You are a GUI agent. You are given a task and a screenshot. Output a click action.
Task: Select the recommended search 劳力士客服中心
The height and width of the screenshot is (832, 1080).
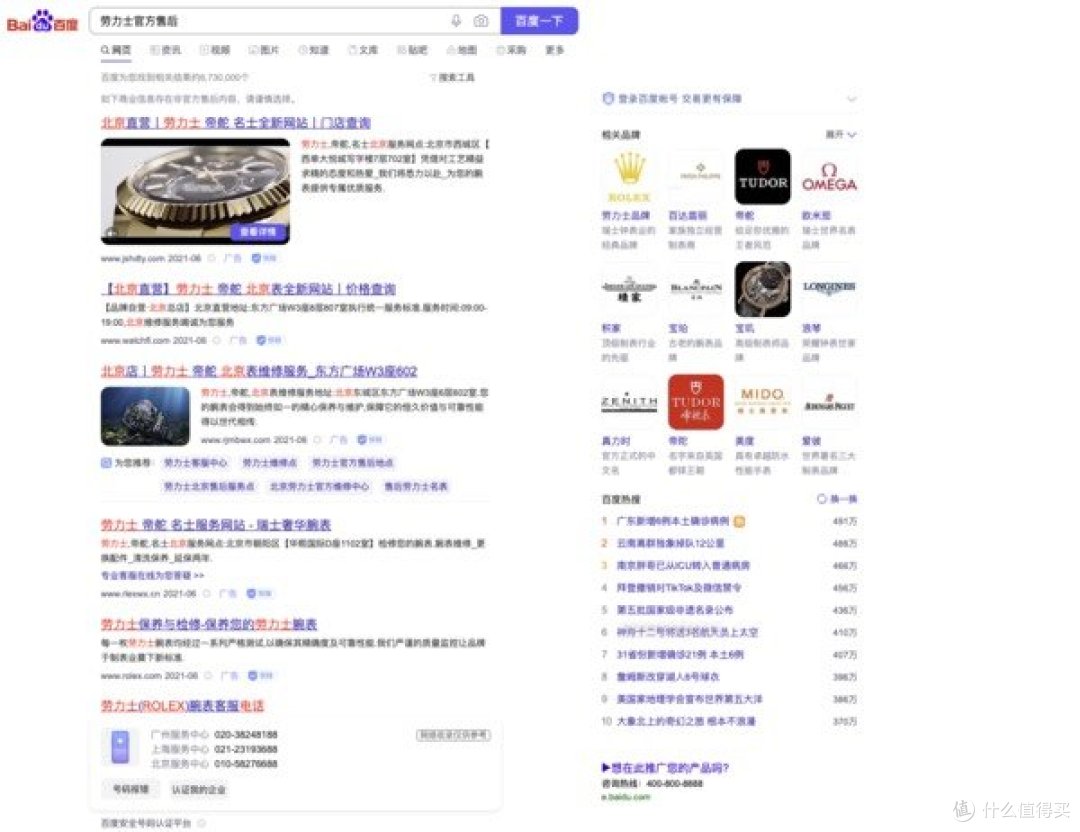click(195, 463)
